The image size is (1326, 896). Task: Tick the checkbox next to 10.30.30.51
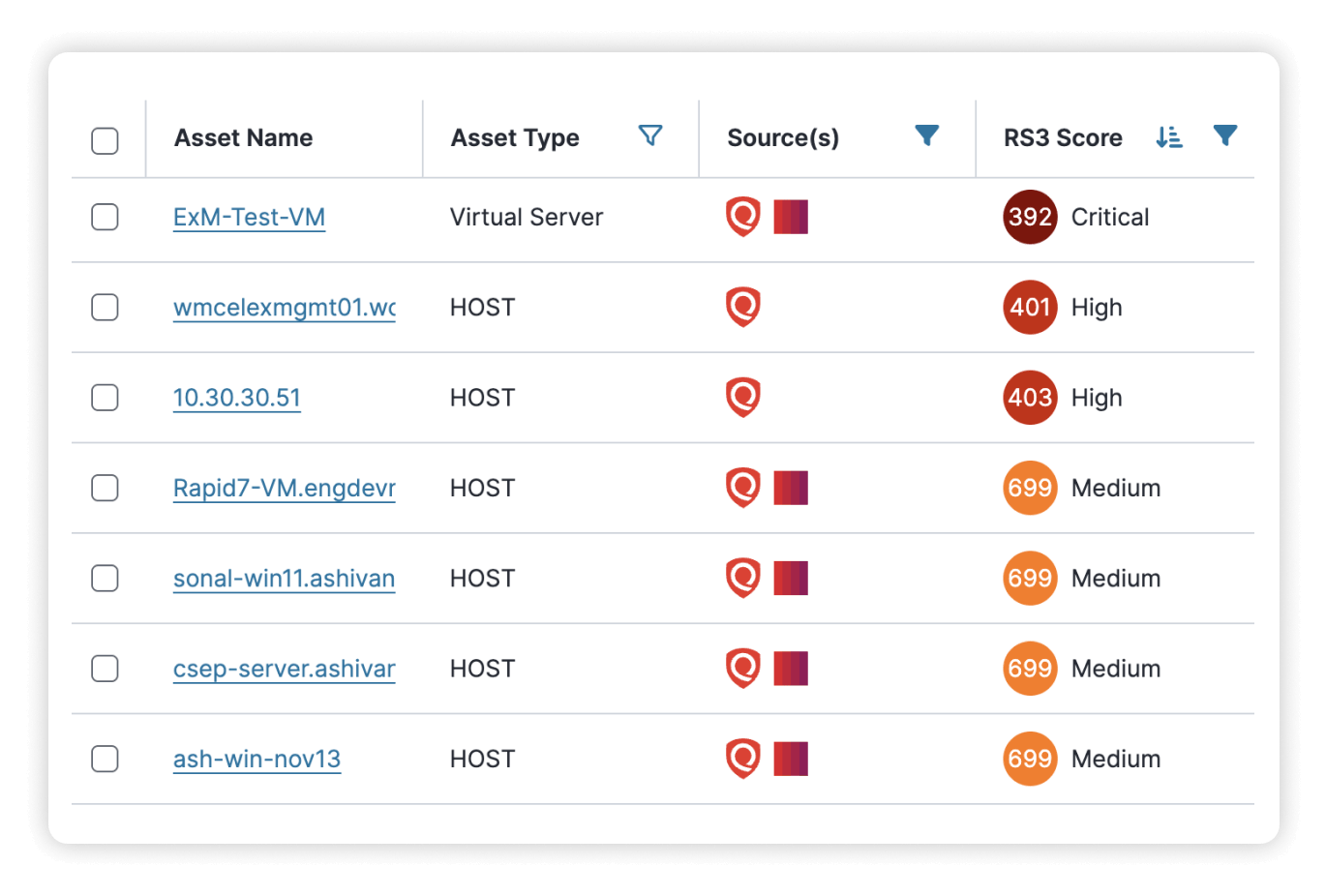point(105,398)
